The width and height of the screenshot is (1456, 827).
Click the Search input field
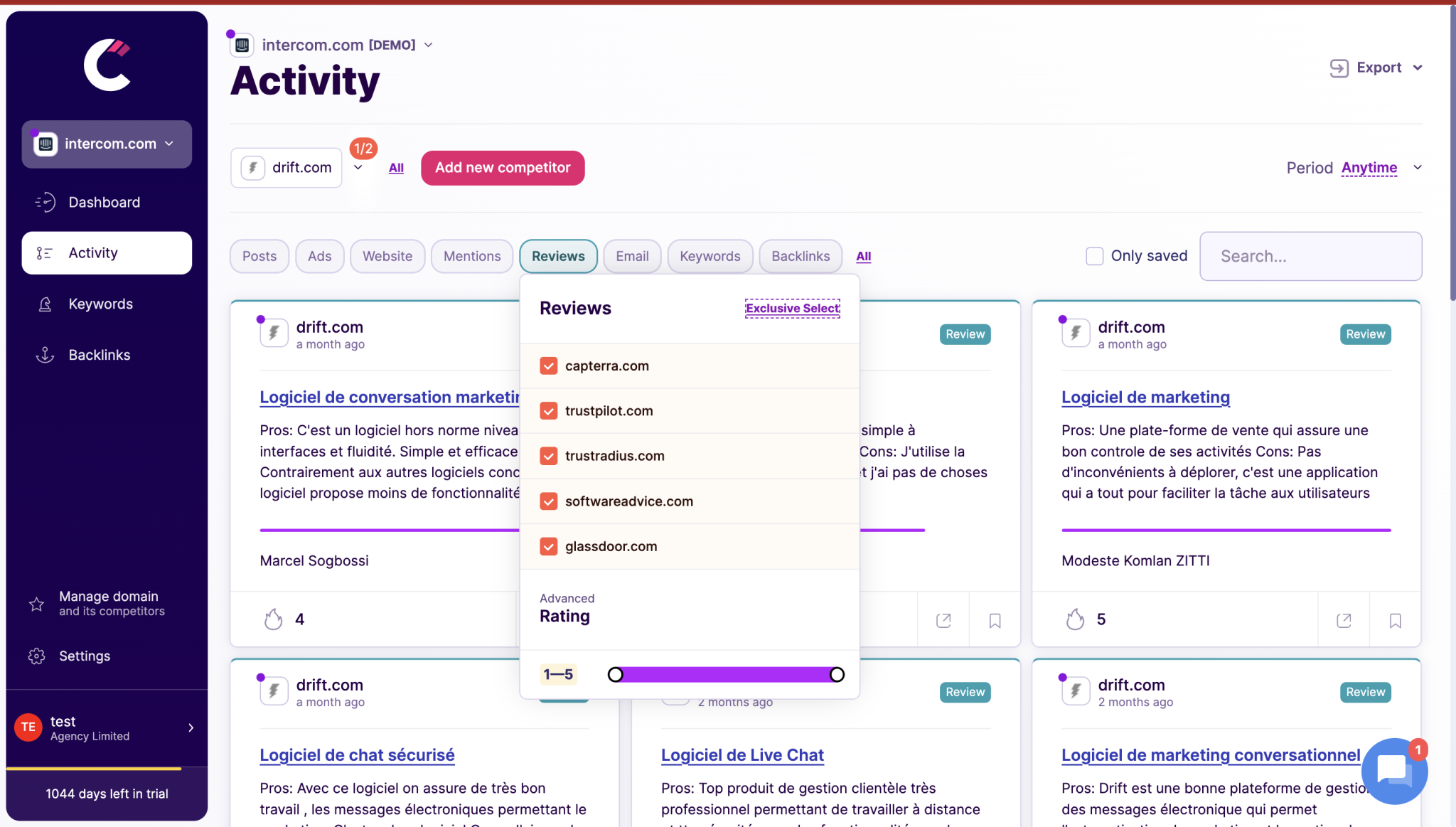tap(1310, 256)
